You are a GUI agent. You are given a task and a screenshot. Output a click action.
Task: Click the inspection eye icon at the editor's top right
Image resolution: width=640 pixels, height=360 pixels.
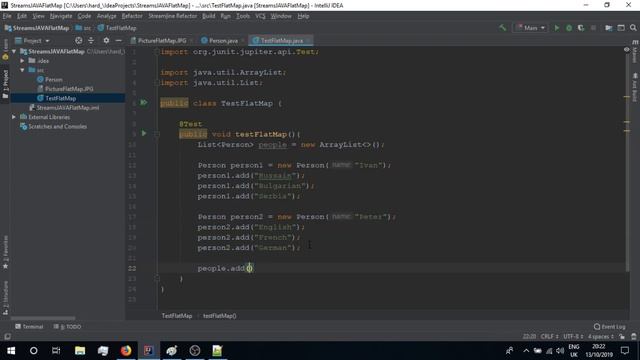627,49
